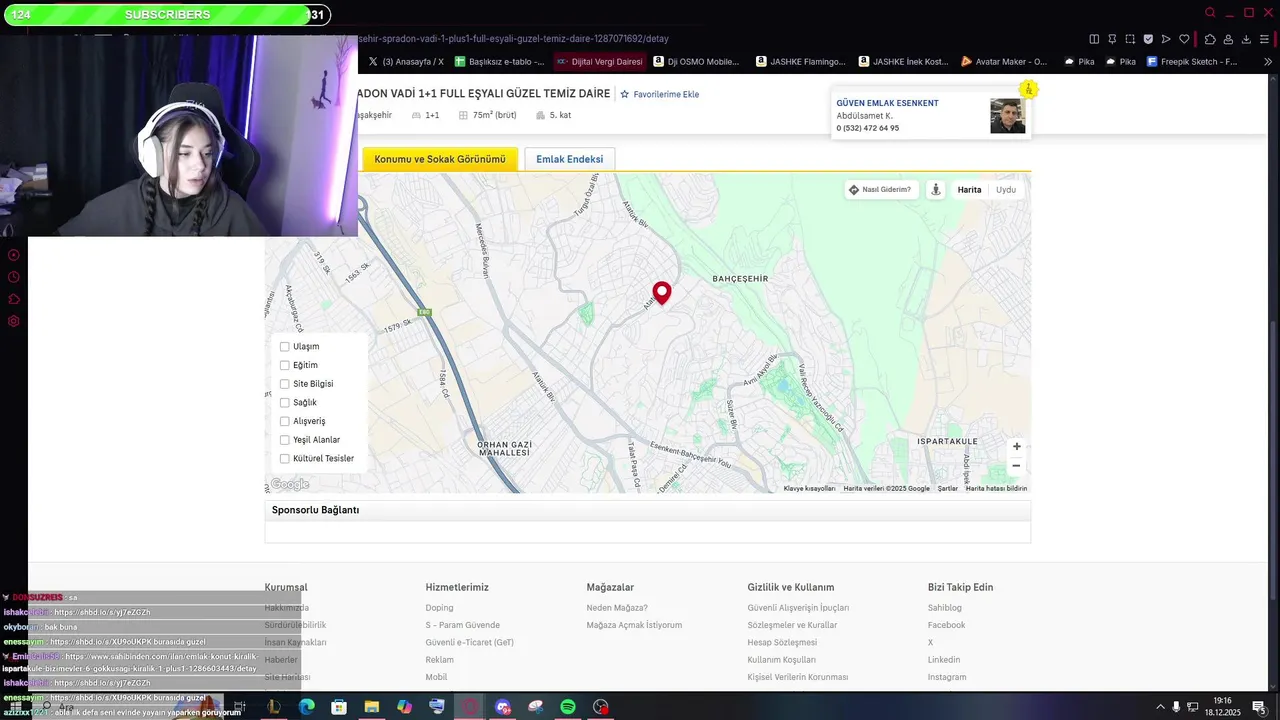Click the Harita hatası bildirin link
The image size is (1280, 720).
(x=996, y=488)
